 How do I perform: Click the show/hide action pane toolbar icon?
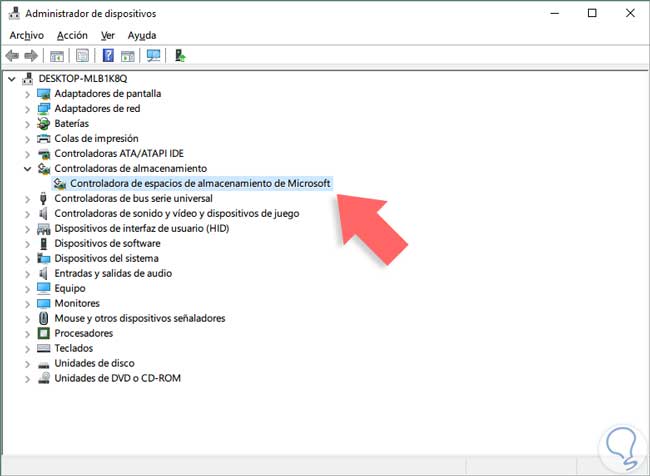pyautogui.click(x=128, y=56)
